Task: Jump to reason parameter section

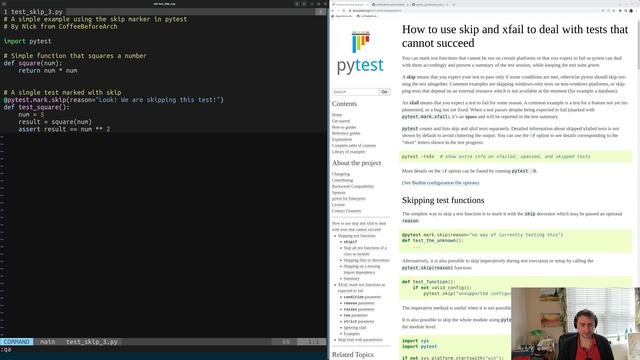Action: coord(359,303)
